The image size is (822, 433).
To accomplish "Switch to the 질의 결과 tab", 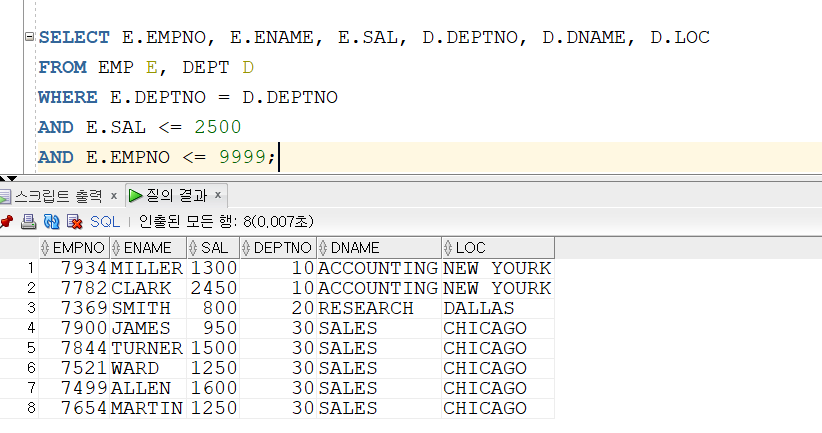I will pos(177,196).
